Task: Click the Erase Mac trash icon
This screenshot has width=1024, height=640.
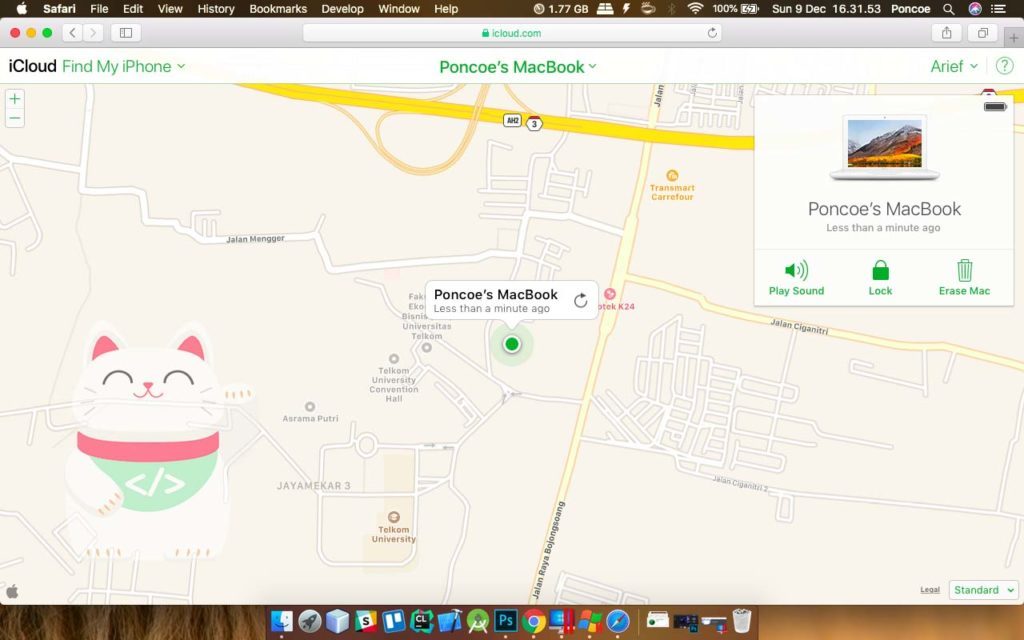Action: [965, 270]
